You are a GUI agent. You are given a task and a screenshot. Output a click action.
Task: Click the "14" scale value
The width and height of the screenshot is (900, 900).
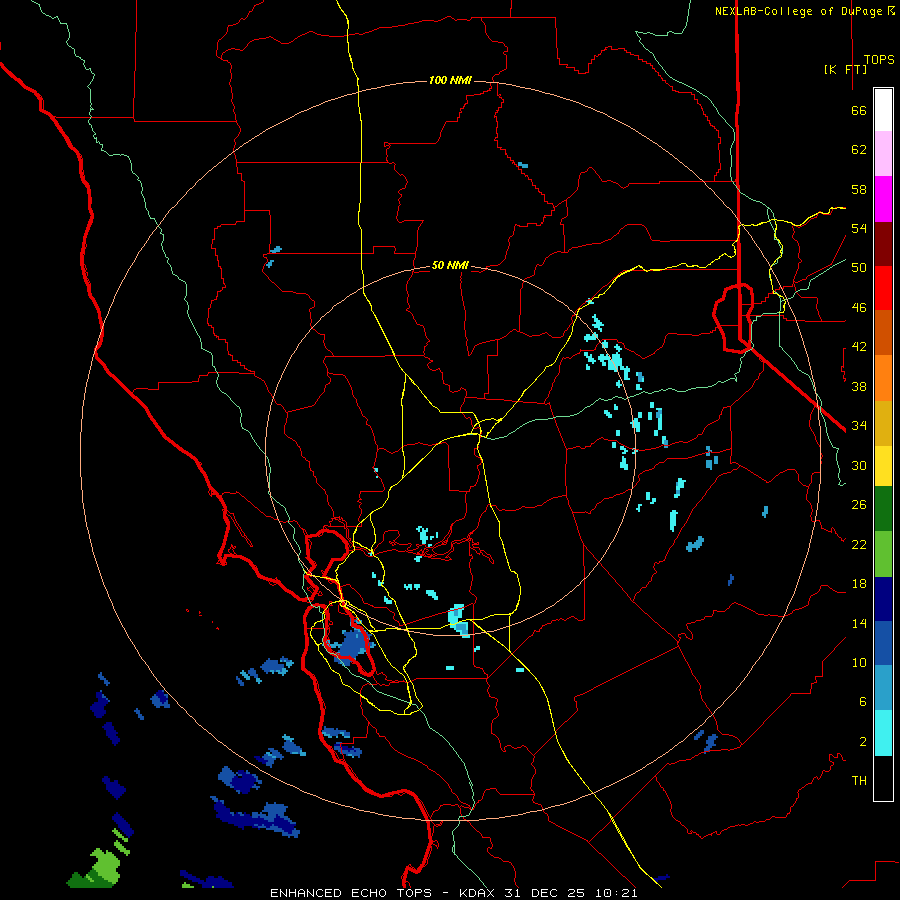[x=859, y=623]
